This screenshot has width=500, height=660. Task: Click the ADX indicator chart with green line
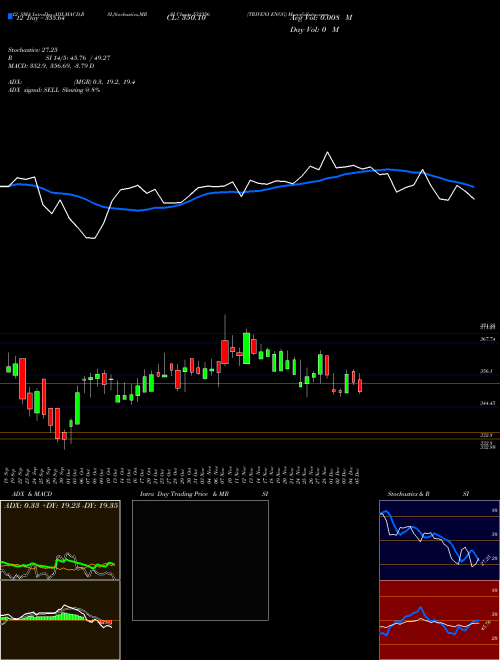click(x=60, y=540)
